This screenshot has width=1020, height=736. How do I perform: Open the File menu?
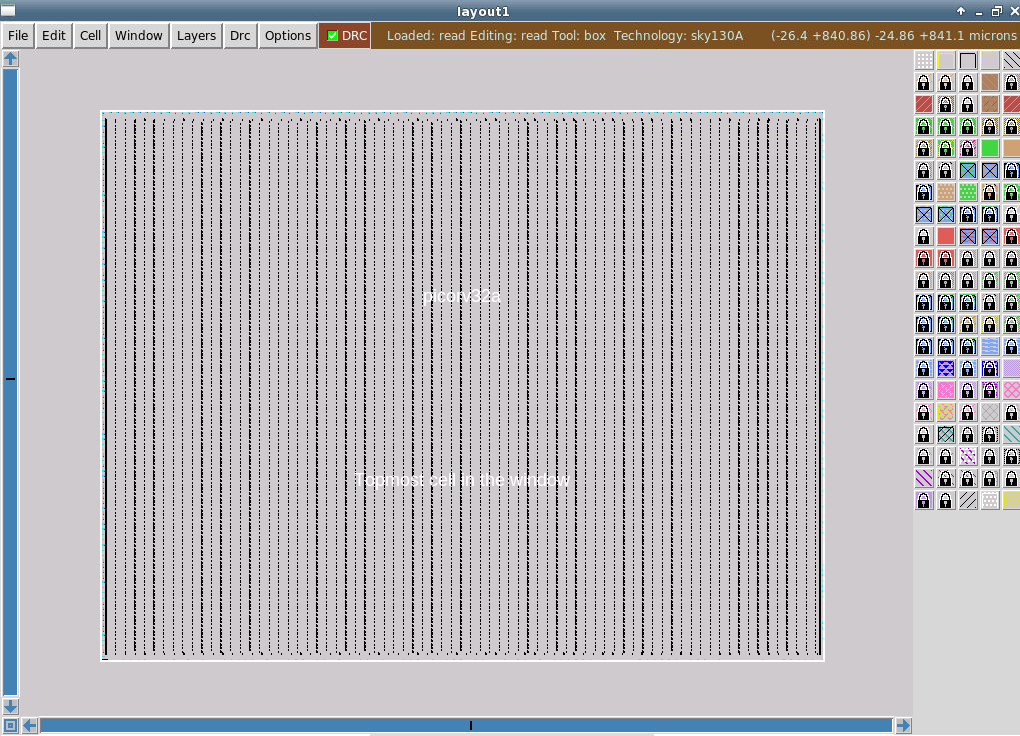coord(18,36)
